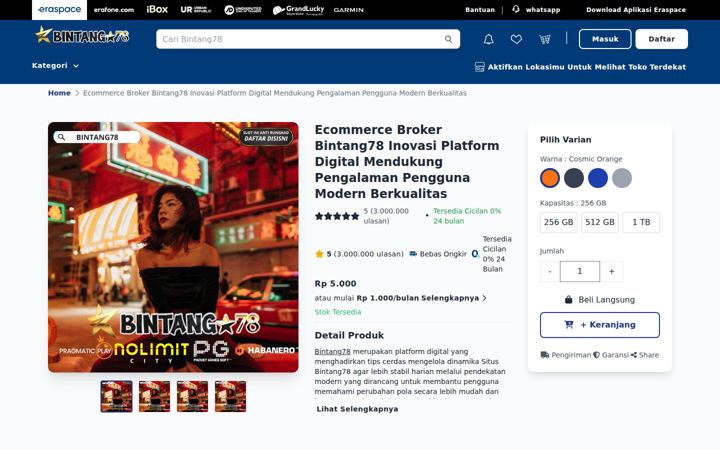Choose the blue color swatch
This screenshot has width=720, height=450.
pyautogui.click(x=598, y=178)
